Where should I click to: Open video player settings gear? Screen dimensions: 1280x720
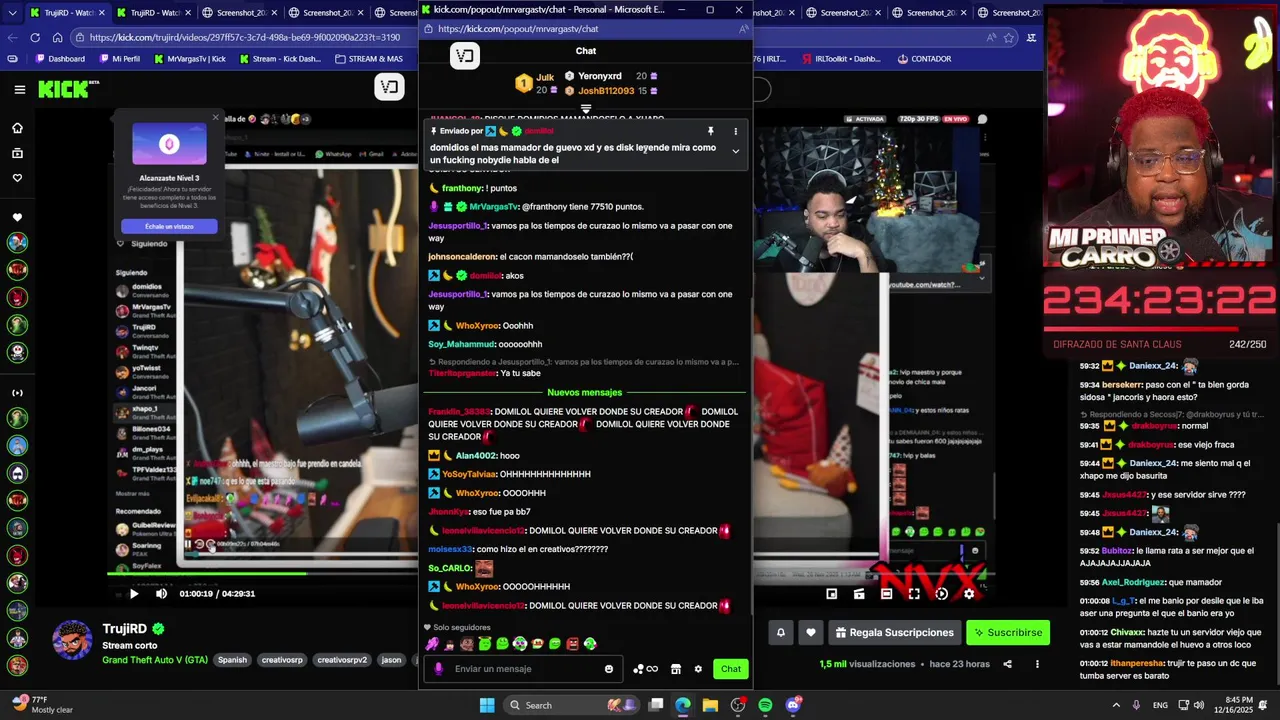point(968,594)
